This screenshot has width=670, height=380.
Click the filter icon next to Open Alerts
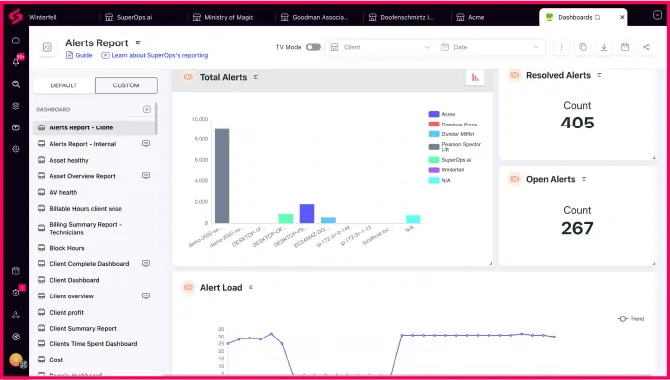pos(584,179)
